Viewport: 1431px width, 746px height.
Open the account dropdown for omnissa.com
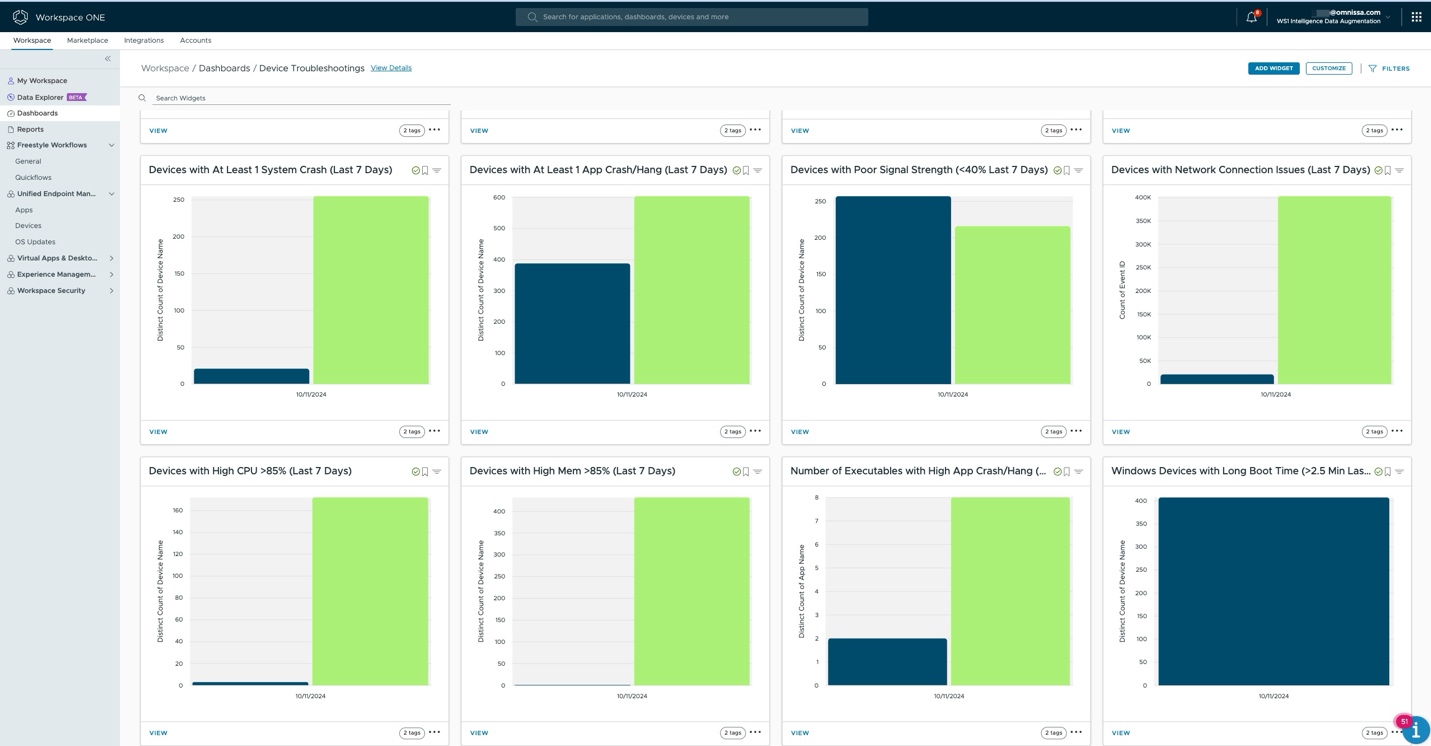coord(1388,17)
